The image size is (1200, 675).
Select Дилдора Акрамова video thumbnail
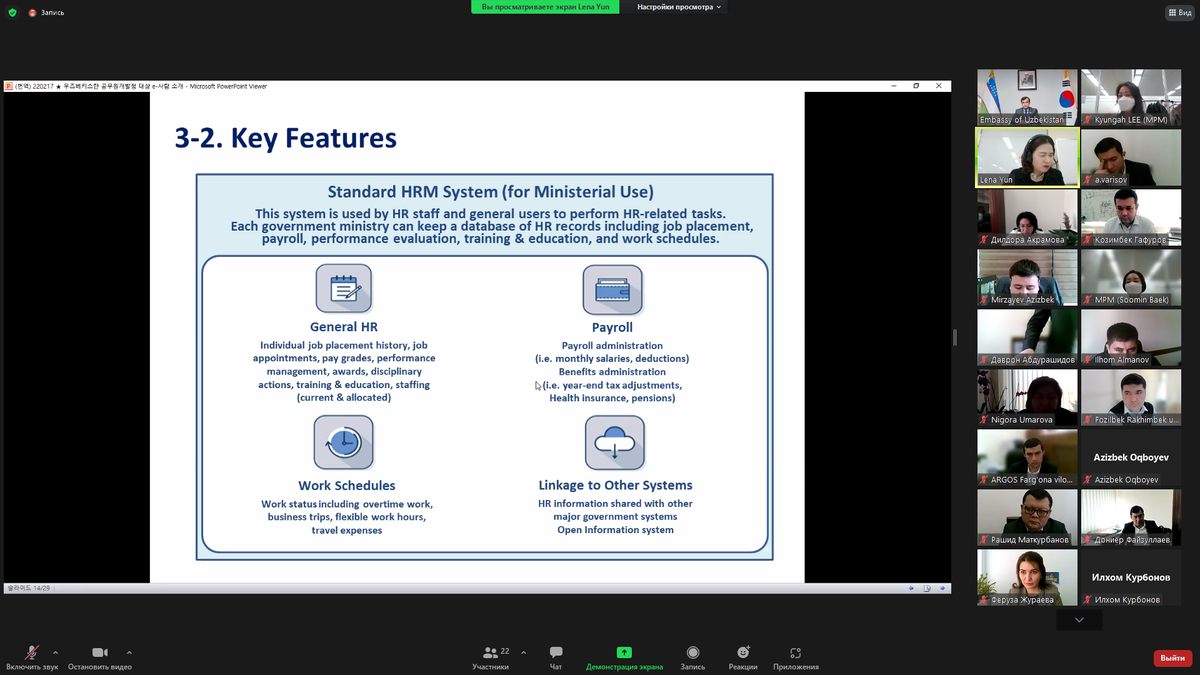1026,217
